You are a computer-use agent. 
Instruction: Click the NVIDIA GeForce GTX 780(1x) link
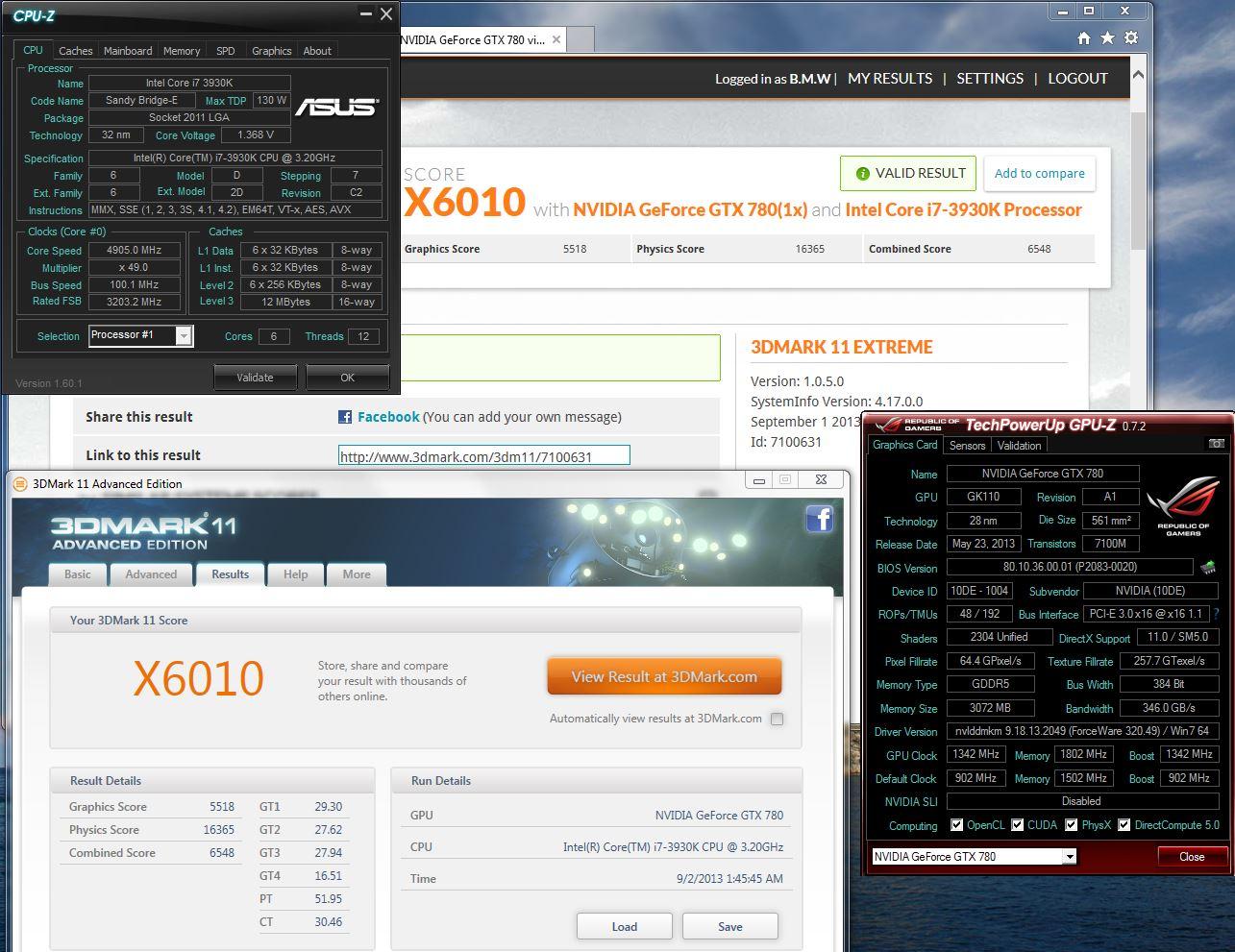tap(690, 209)
